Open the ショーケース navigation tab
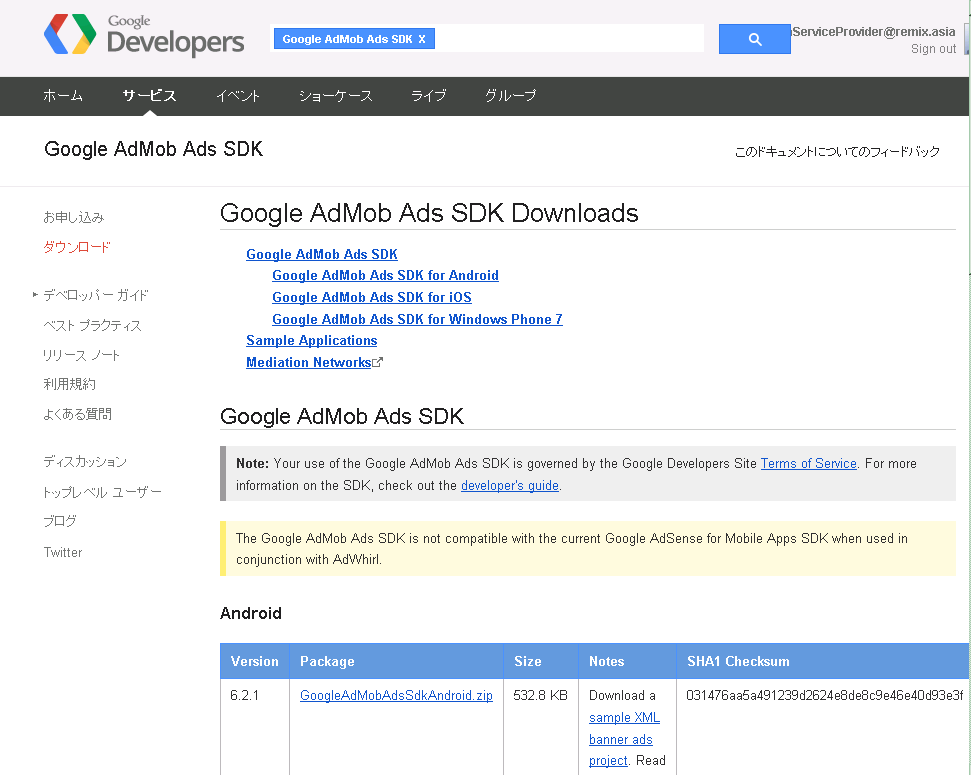The image size is (971, 775). coord(336,95)
